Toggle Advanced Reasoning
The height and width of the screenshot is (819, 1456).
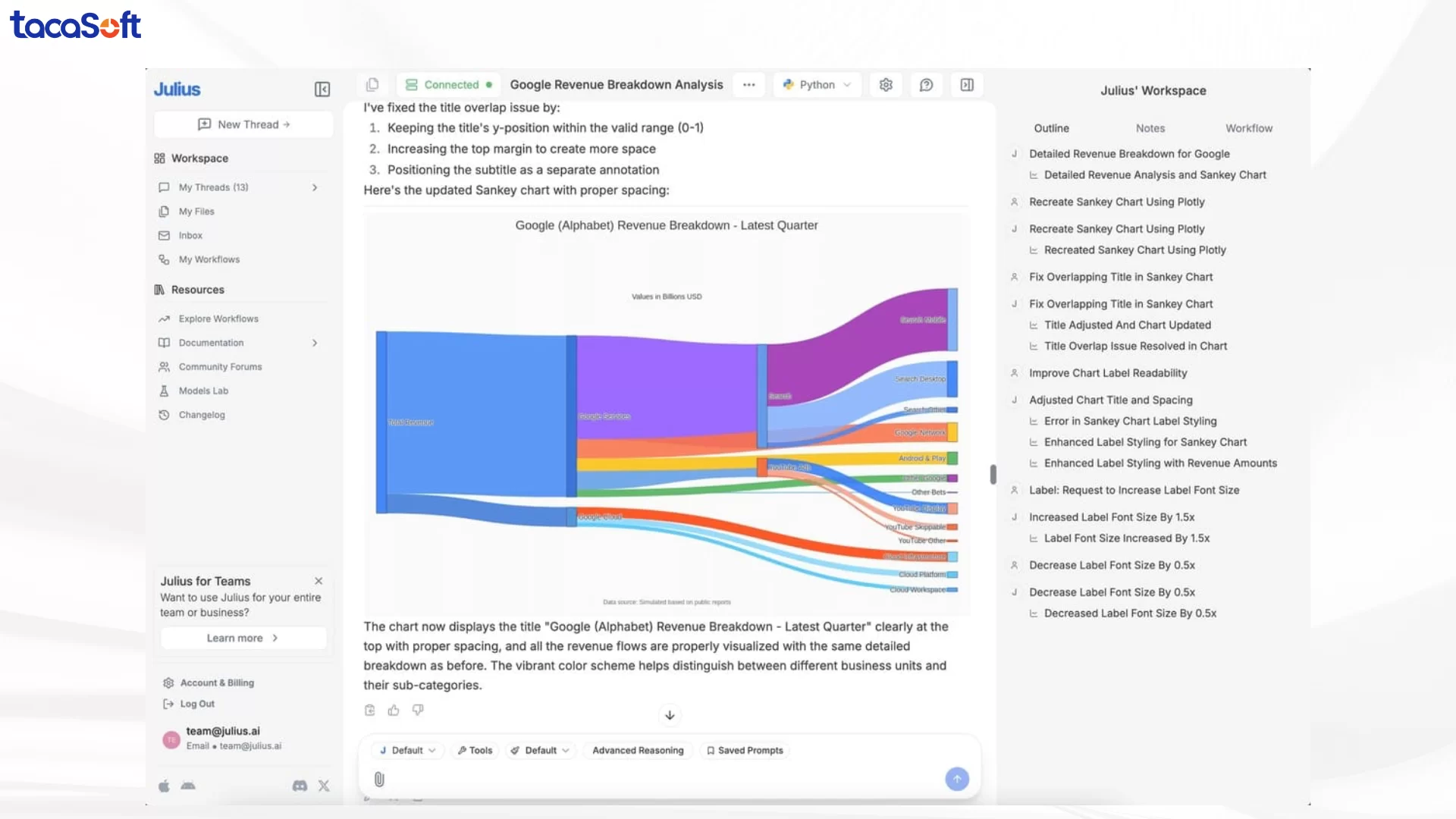[638, 751]
